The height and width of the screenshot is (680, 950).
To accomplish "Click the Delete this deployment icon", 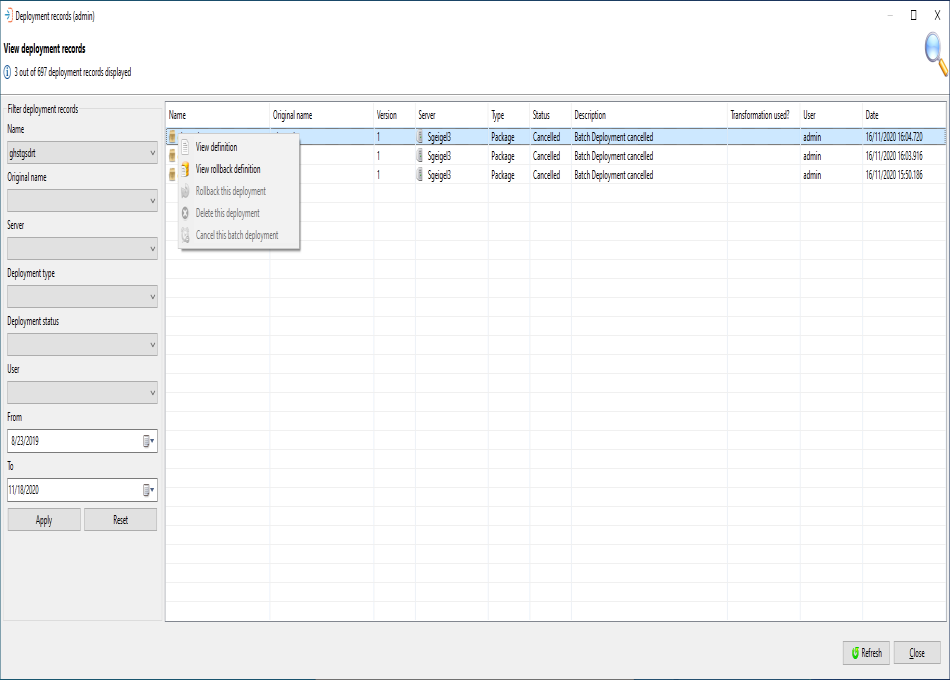I will click(185, 213).
